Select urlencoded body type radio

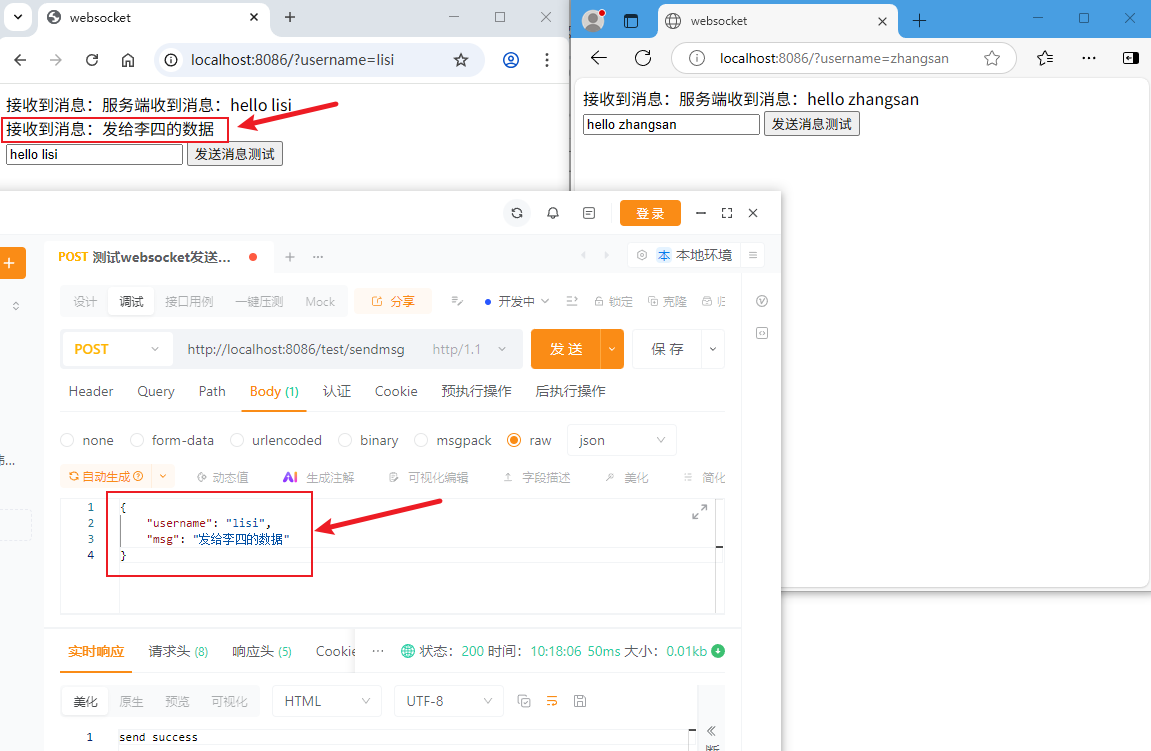237,440
